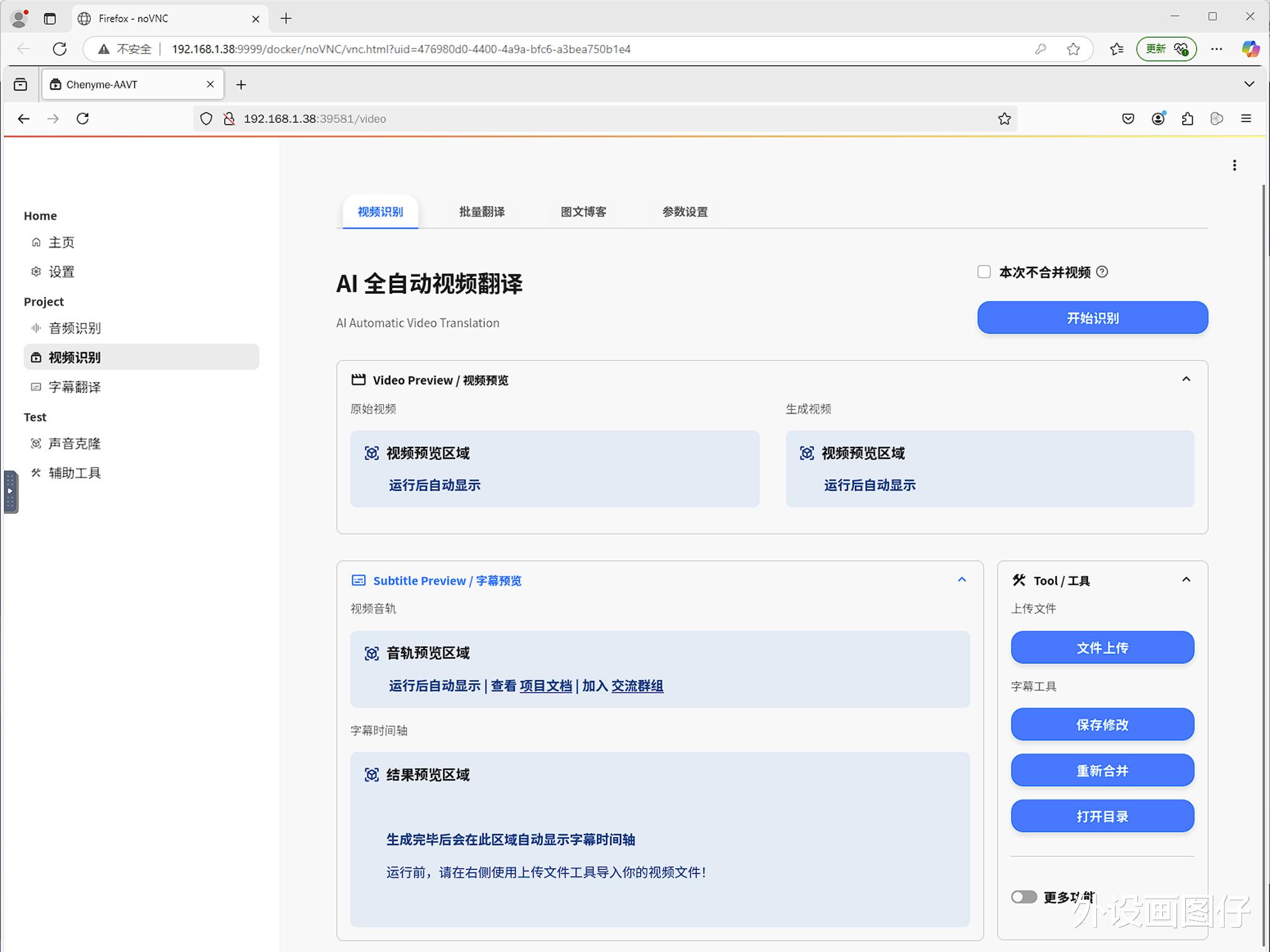Open the noVNC side control panel handle
Image resolution: width=1270 pixels, height=952 pixels.
point(11,492)
